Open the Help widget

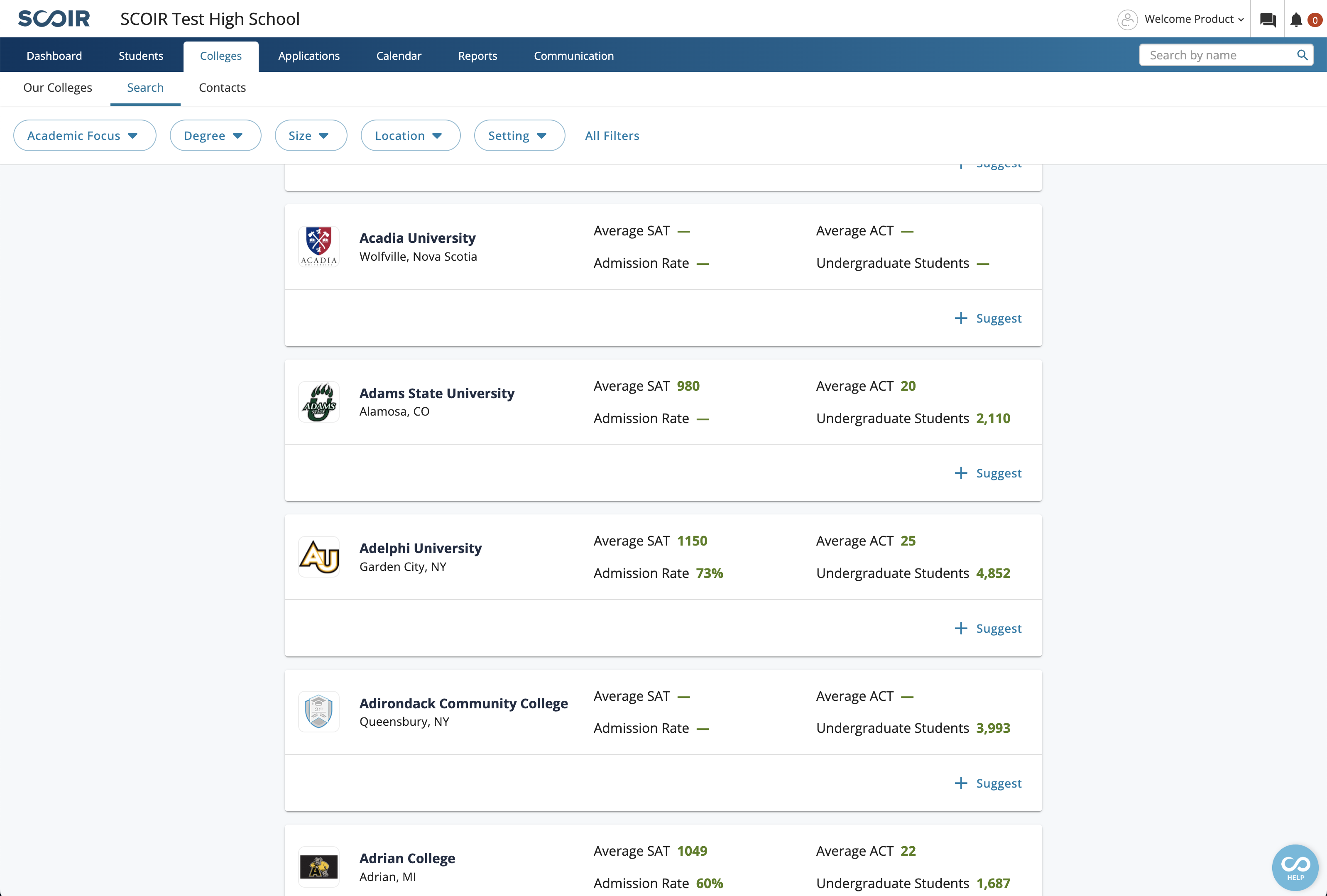click(x=1295, y=867)
